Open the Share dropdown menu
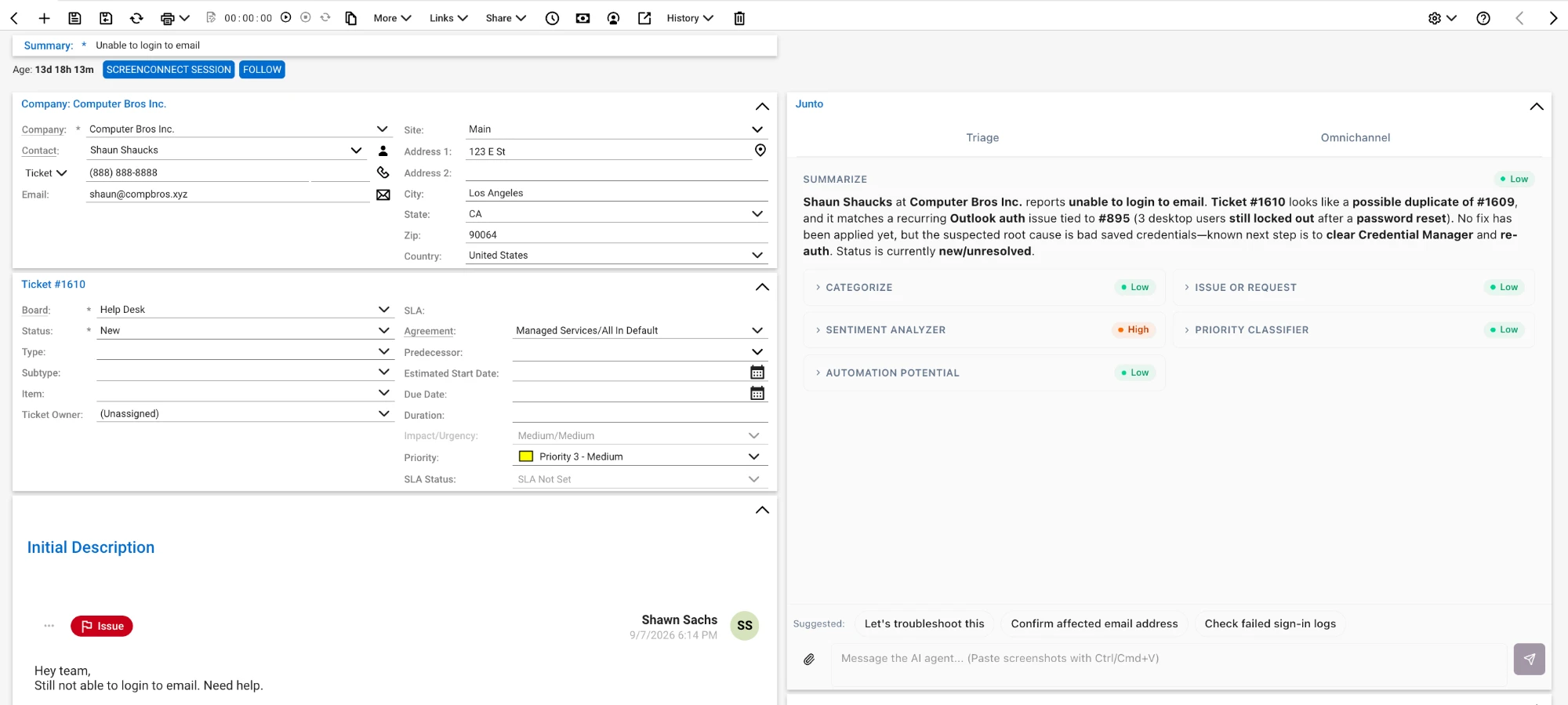 (x=506, y=18)
